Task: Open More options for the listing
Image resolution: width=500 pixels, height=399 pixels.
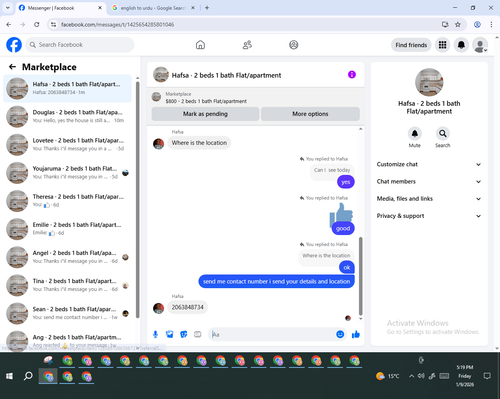Action: [310, 114]
